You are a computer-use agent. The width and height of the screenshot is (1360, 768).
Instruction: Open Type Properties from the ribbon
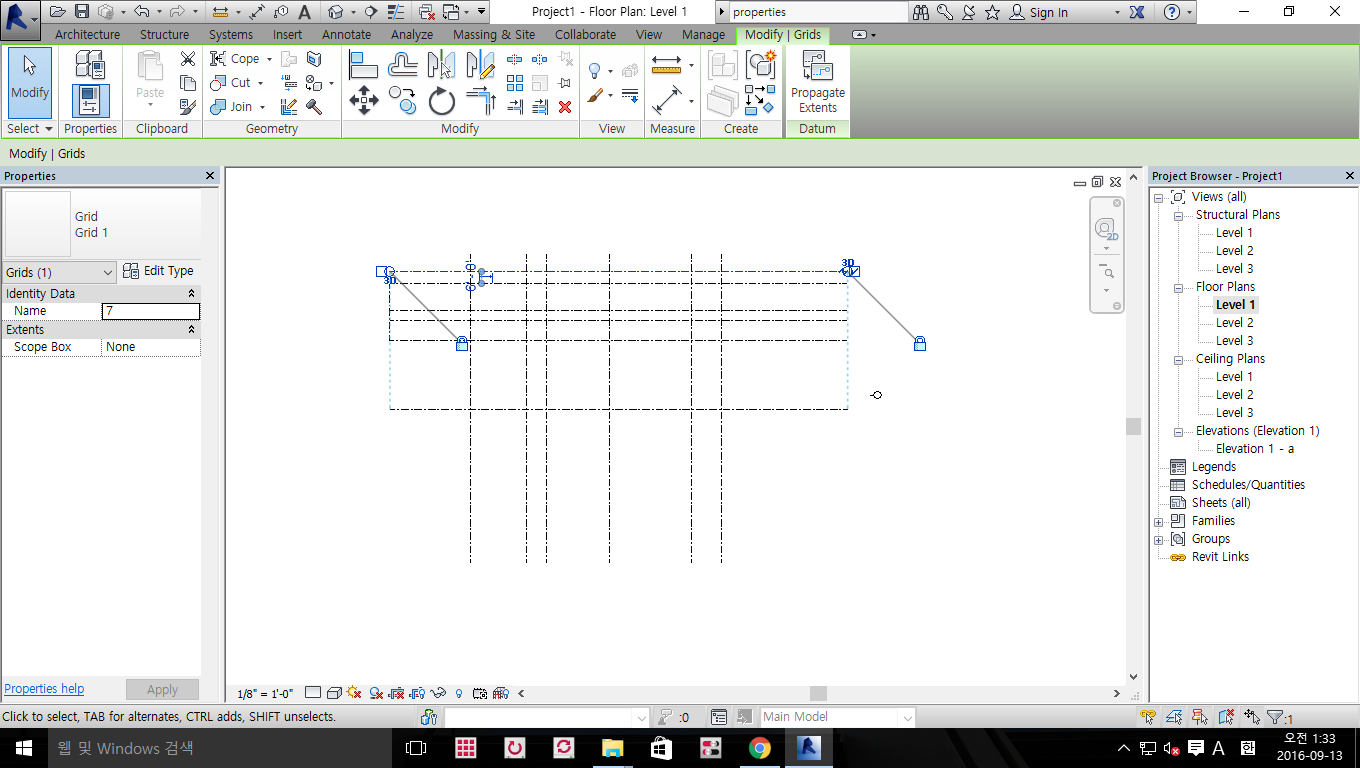point(90,65)
